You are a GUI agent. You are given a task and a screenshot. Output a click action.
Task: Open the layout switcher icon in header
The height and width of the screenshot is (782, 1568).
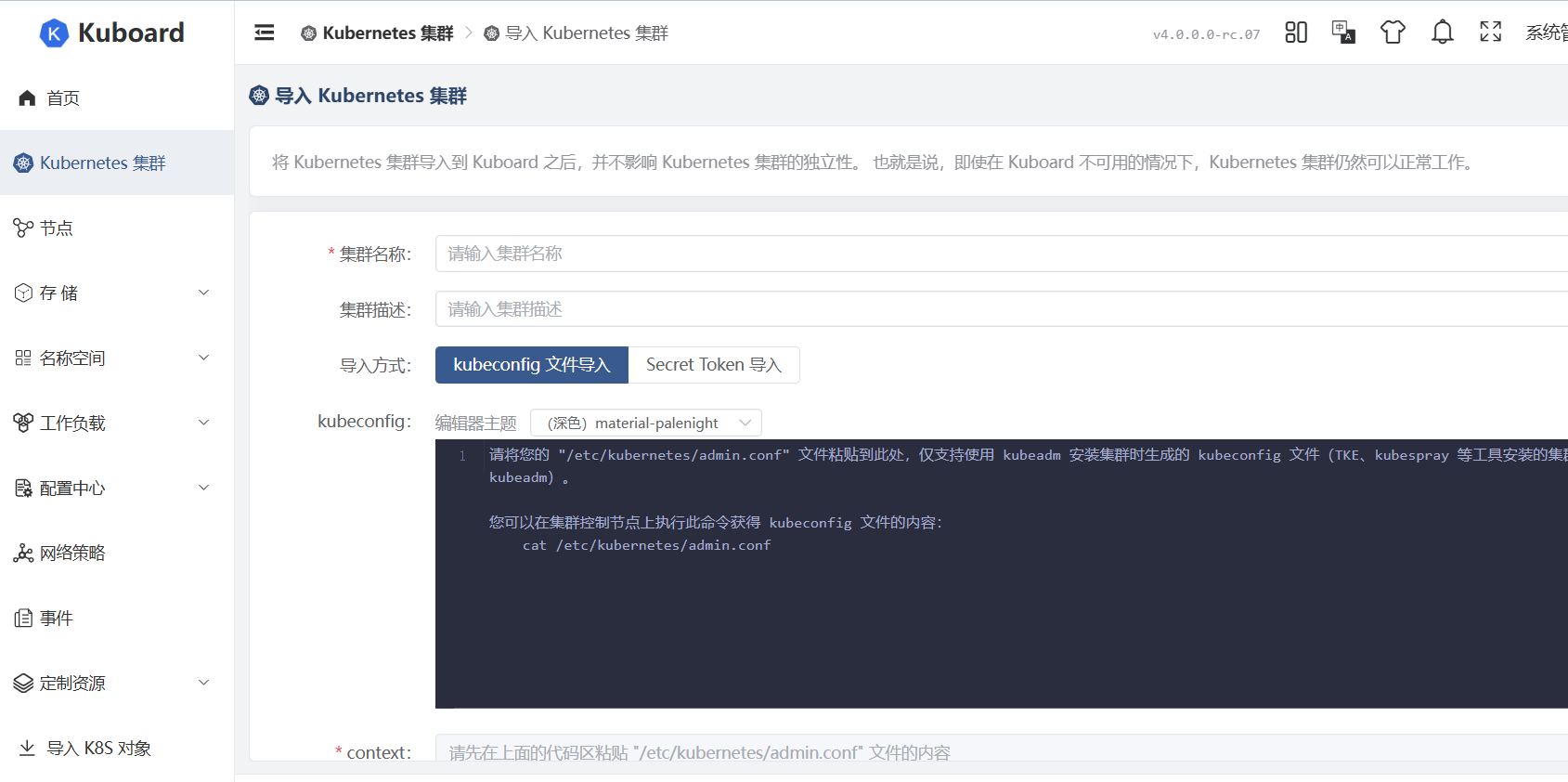(x=1296, y=33)
